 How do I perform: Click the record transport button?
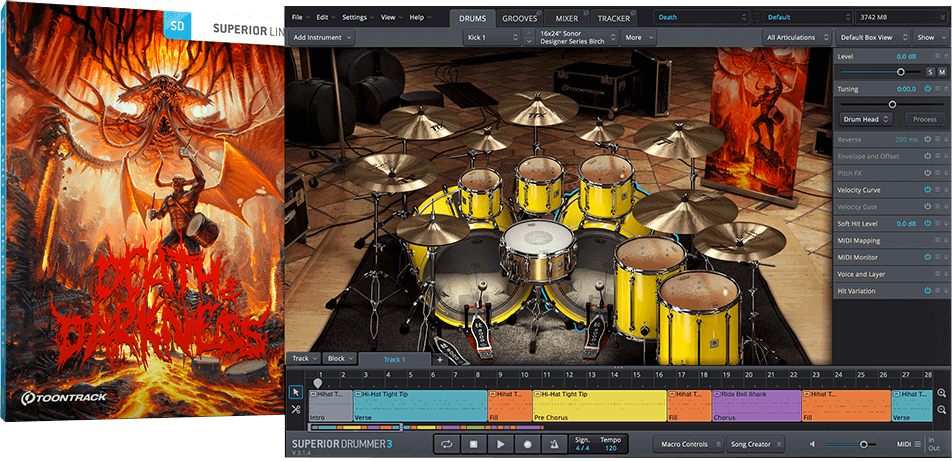527,444
